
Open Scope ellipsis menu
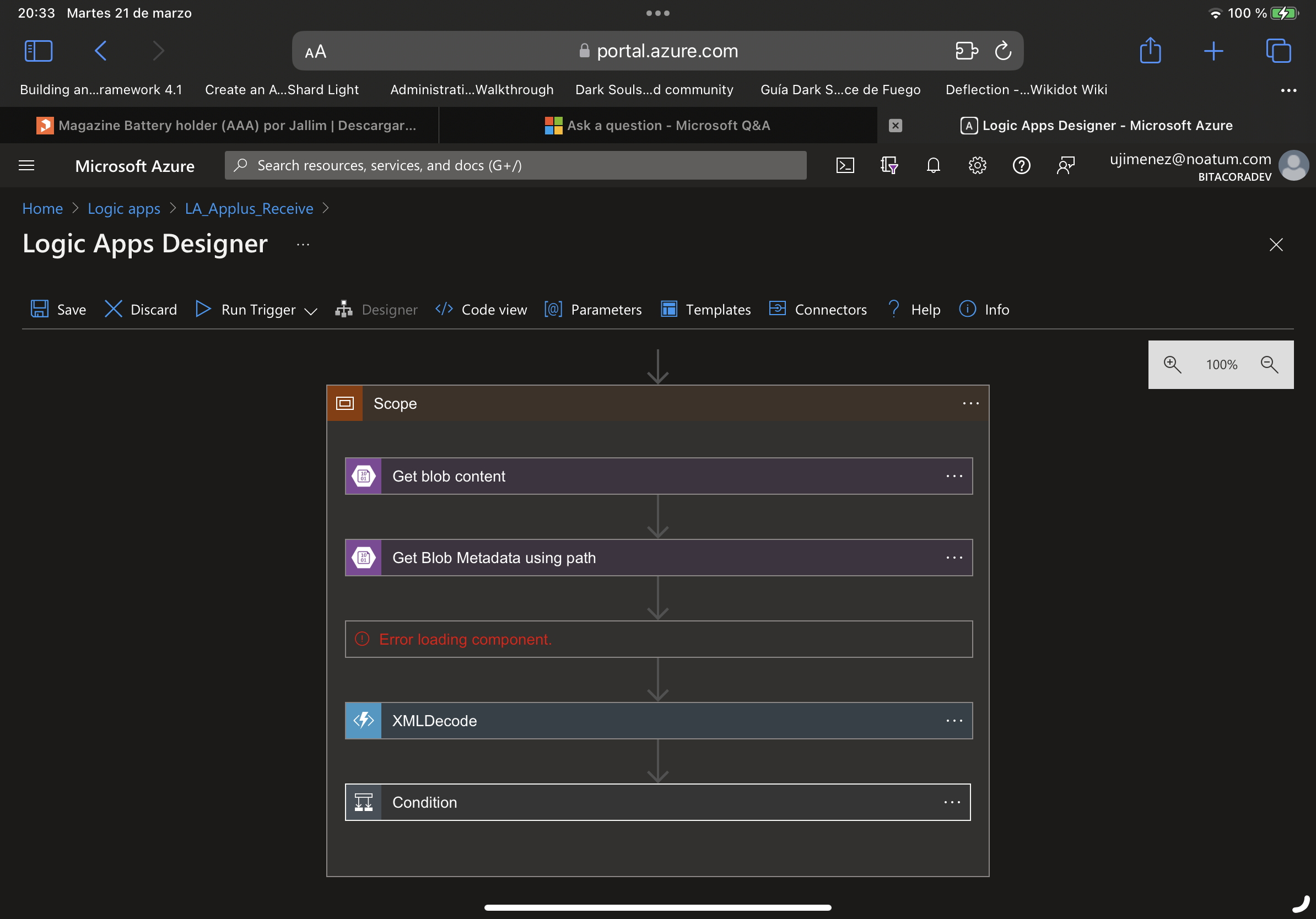[x=971, y=403]
